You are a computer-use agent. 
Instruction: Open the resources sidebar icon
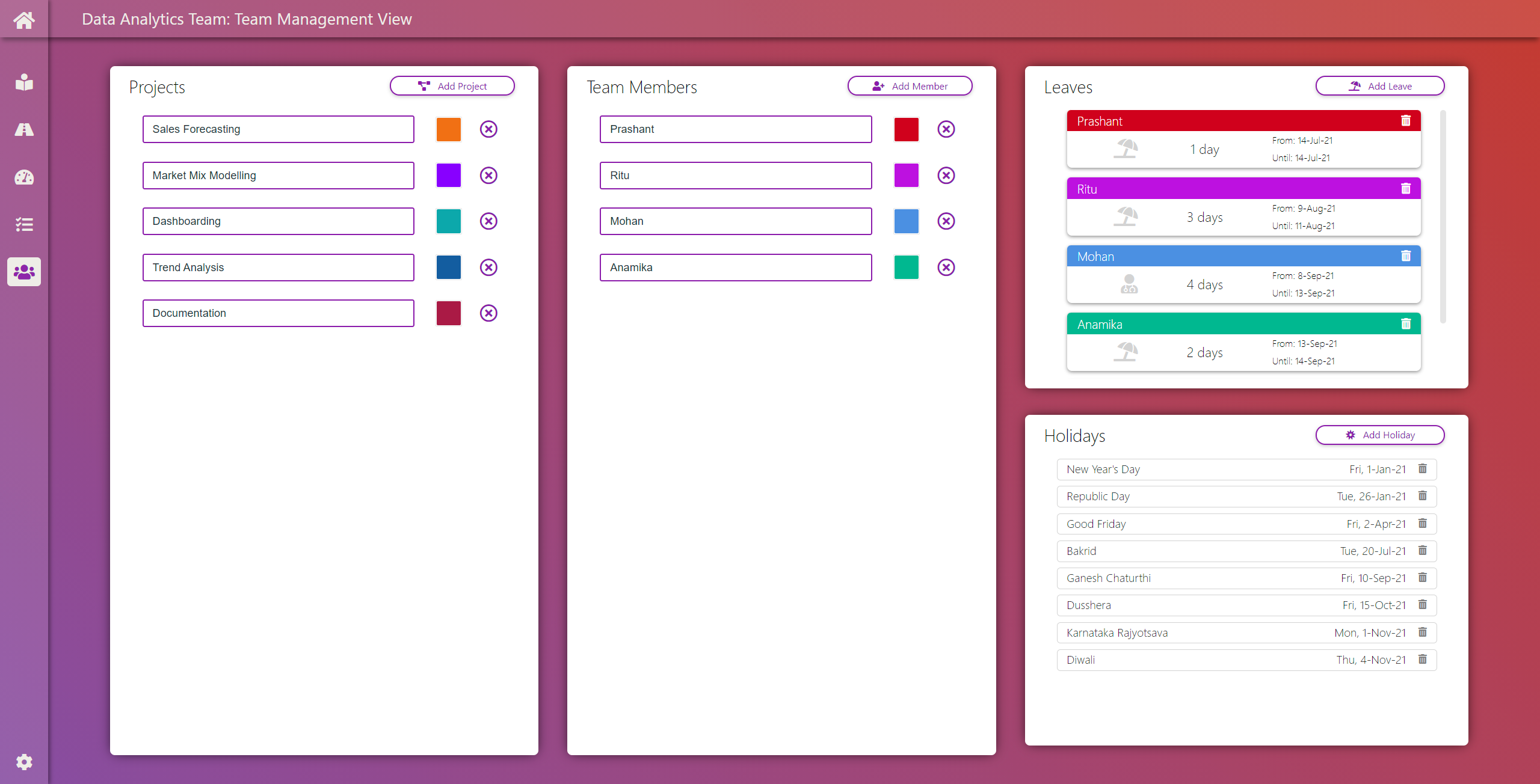pyautogui.click(x=23, y=82)
